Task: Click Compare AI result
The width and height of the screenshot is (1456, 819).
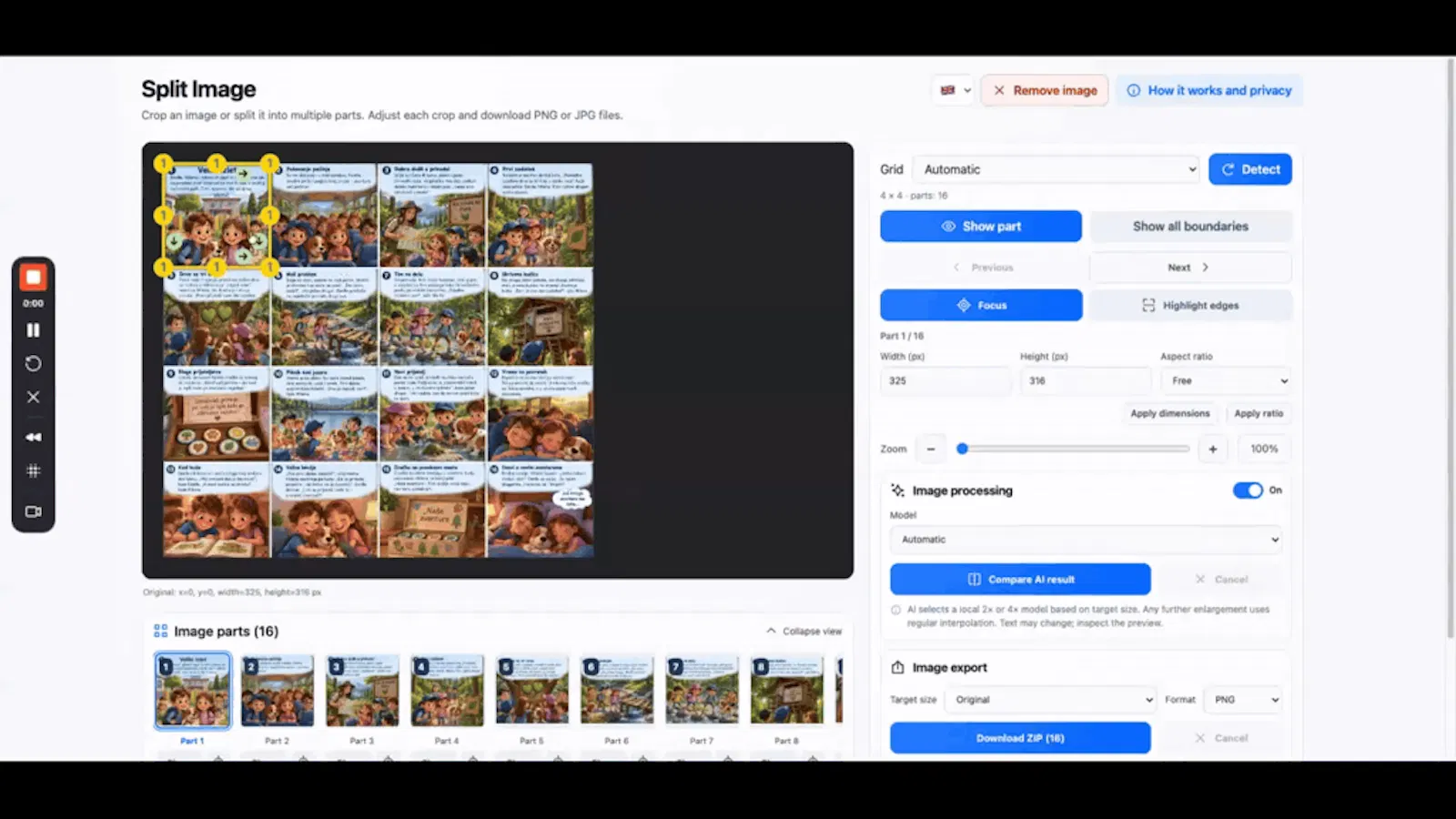Action: tap(1020, 579)
